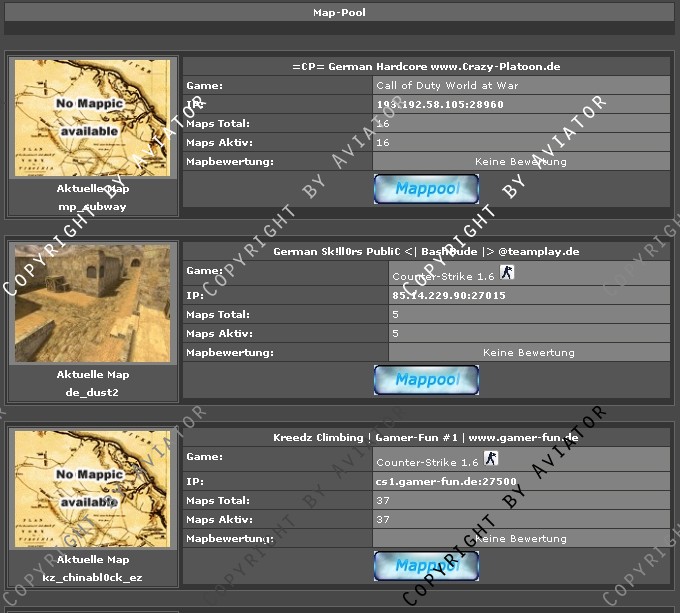Click the mp_subway No Mappic thumbnail
This screenshot has height=613, width=680.
click(92, 118)
